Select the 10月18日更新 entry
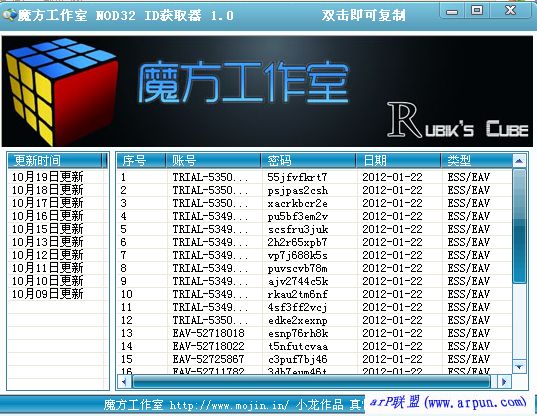The height and width of the screenshot is (416, 537). tap(48, 190)
